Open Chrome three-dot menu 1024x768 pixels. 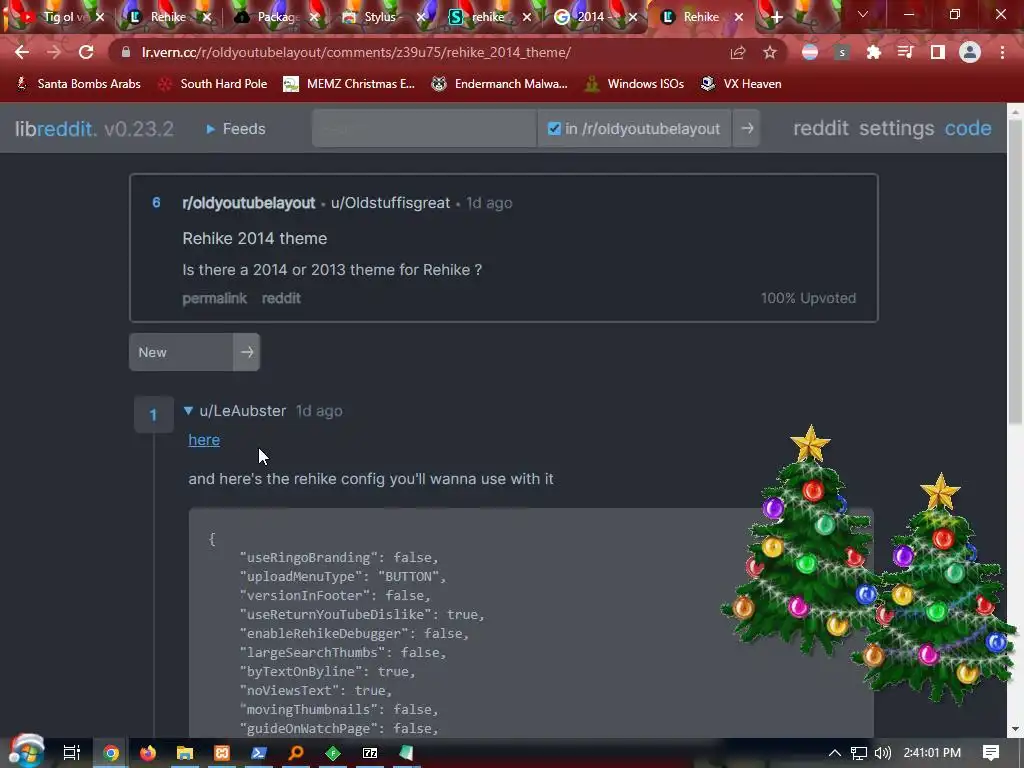pyautogui.click(x=1002, y=52)
